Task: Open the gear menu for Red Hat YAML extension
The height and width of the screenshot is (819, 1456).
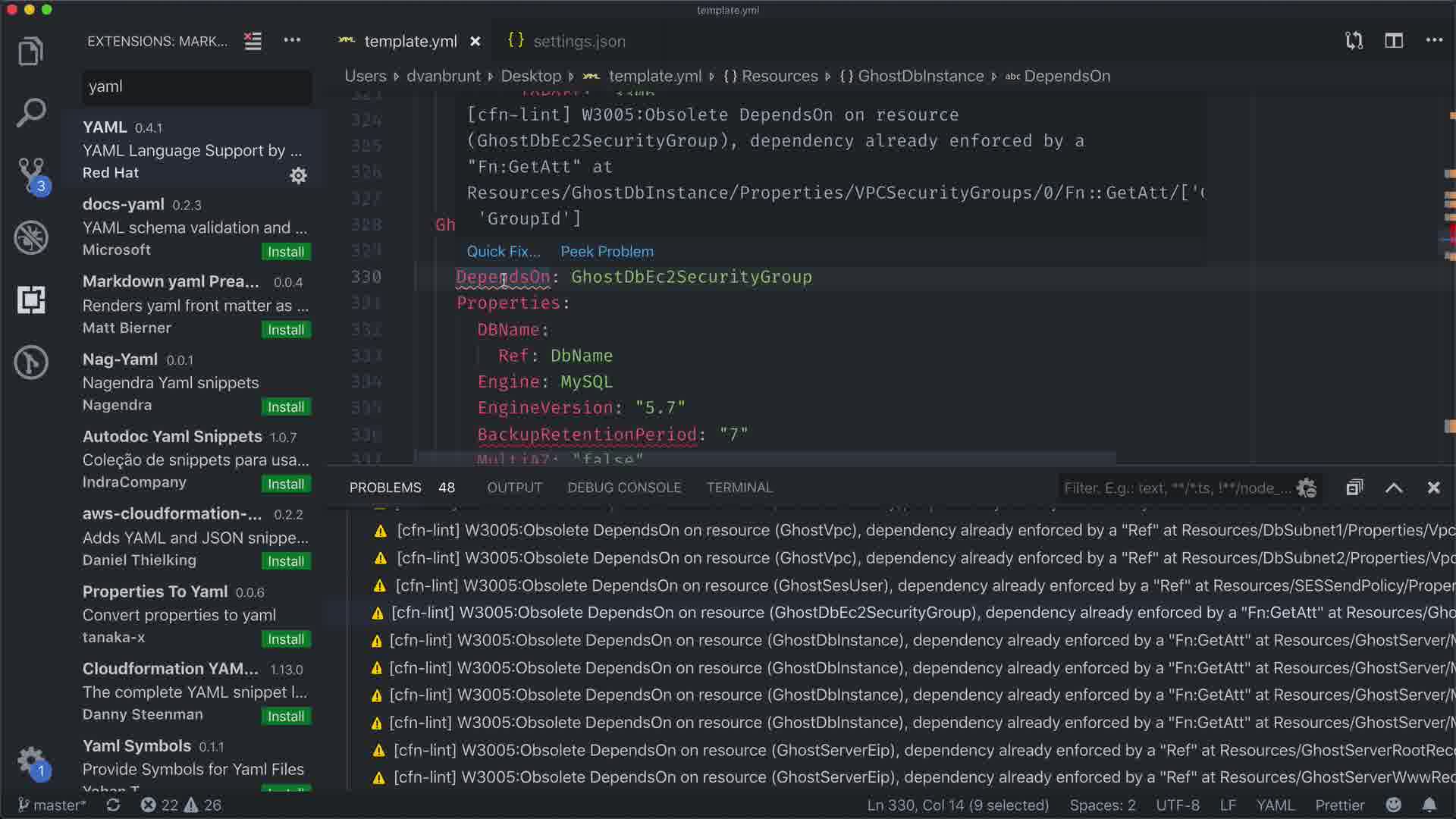Action: click(x=298, y=176)
